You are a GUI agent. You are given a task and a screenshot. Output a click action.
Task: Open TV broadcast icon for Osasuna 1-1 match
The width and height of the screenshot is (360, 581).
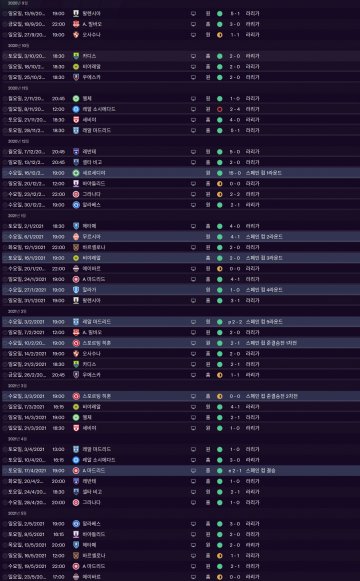click(x=193, y=35)
